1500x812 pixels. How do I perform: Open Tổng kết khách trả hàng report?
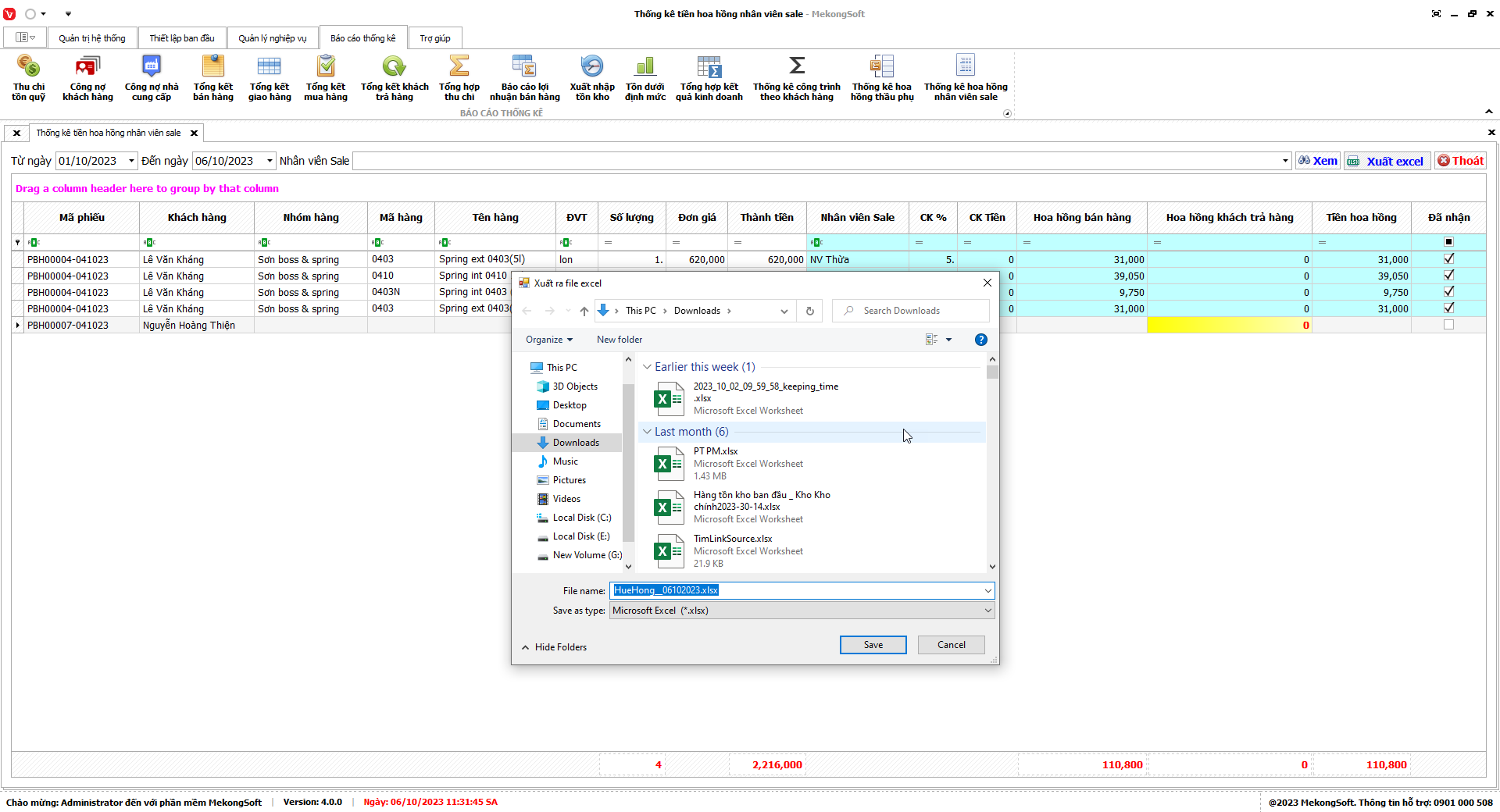[395, 78]
